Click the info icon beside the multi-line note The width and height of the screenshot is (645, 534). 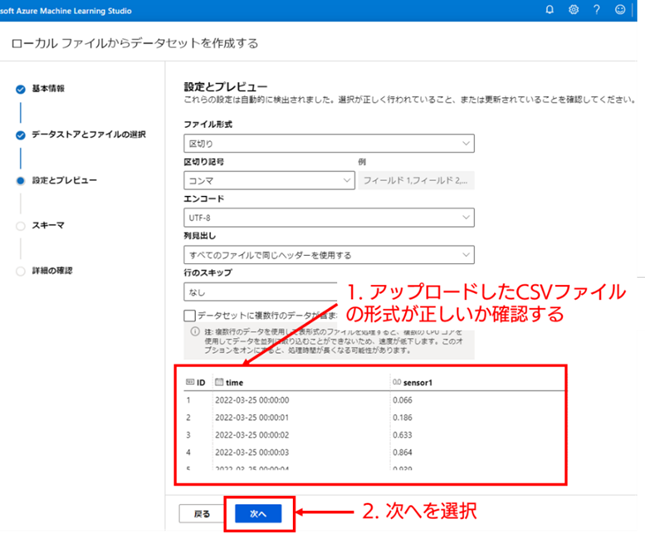coord(195,332)
